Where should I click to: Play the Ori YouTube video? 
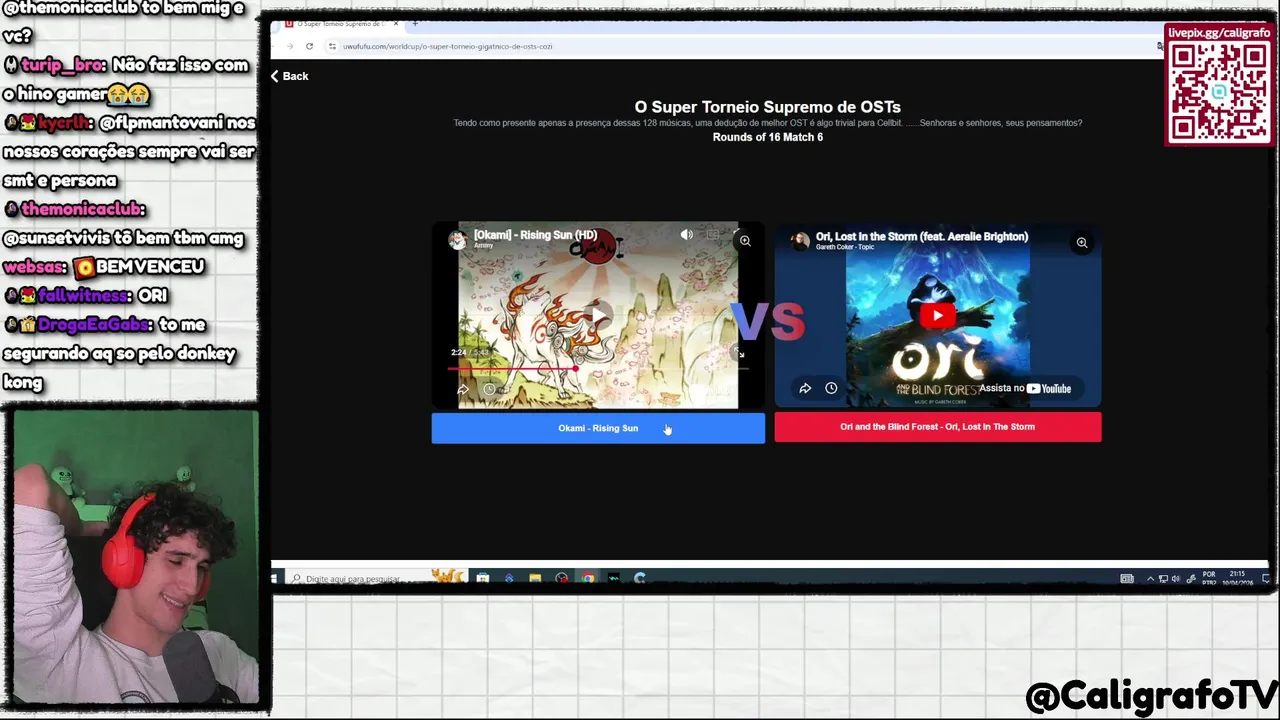(937, 316)
